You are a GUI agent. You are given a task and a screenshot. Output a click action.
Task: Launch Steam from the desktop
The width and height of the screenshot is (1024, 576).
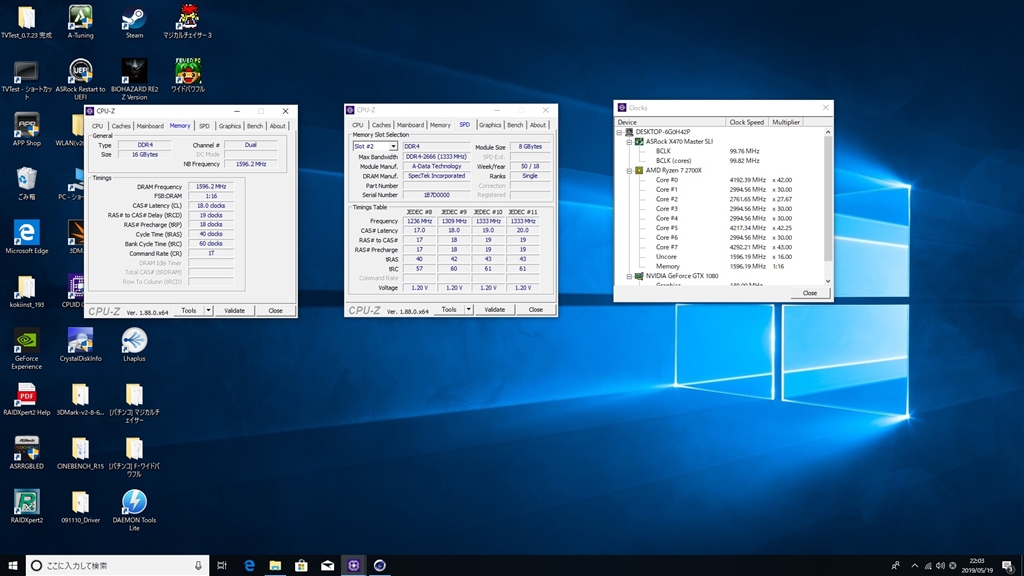133,18
